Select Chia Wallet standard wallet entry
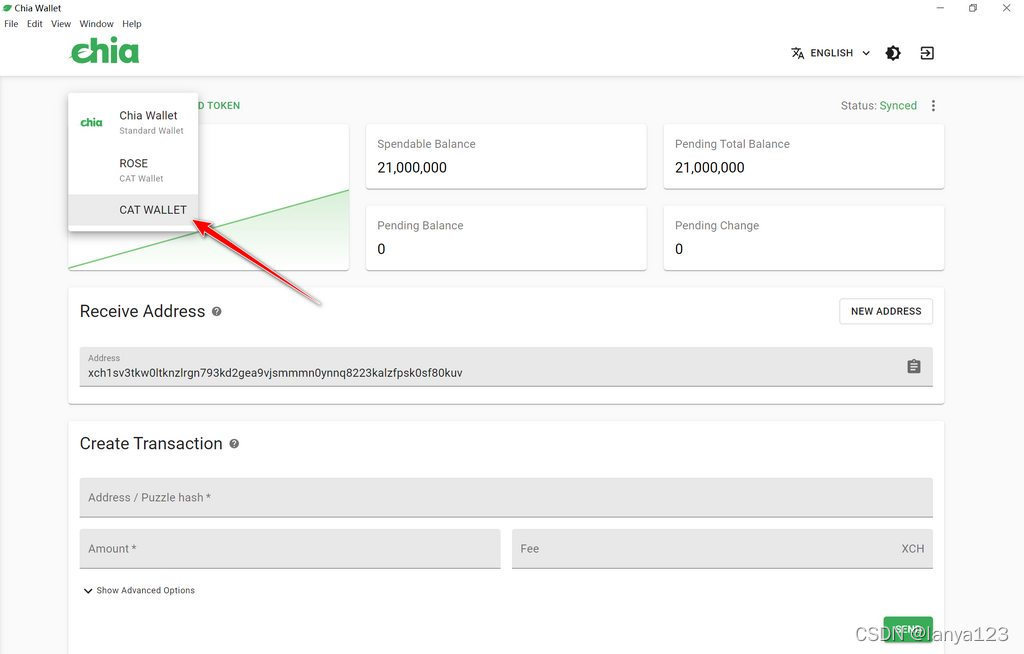This screenshot has width=1024, height=654. 133,122
